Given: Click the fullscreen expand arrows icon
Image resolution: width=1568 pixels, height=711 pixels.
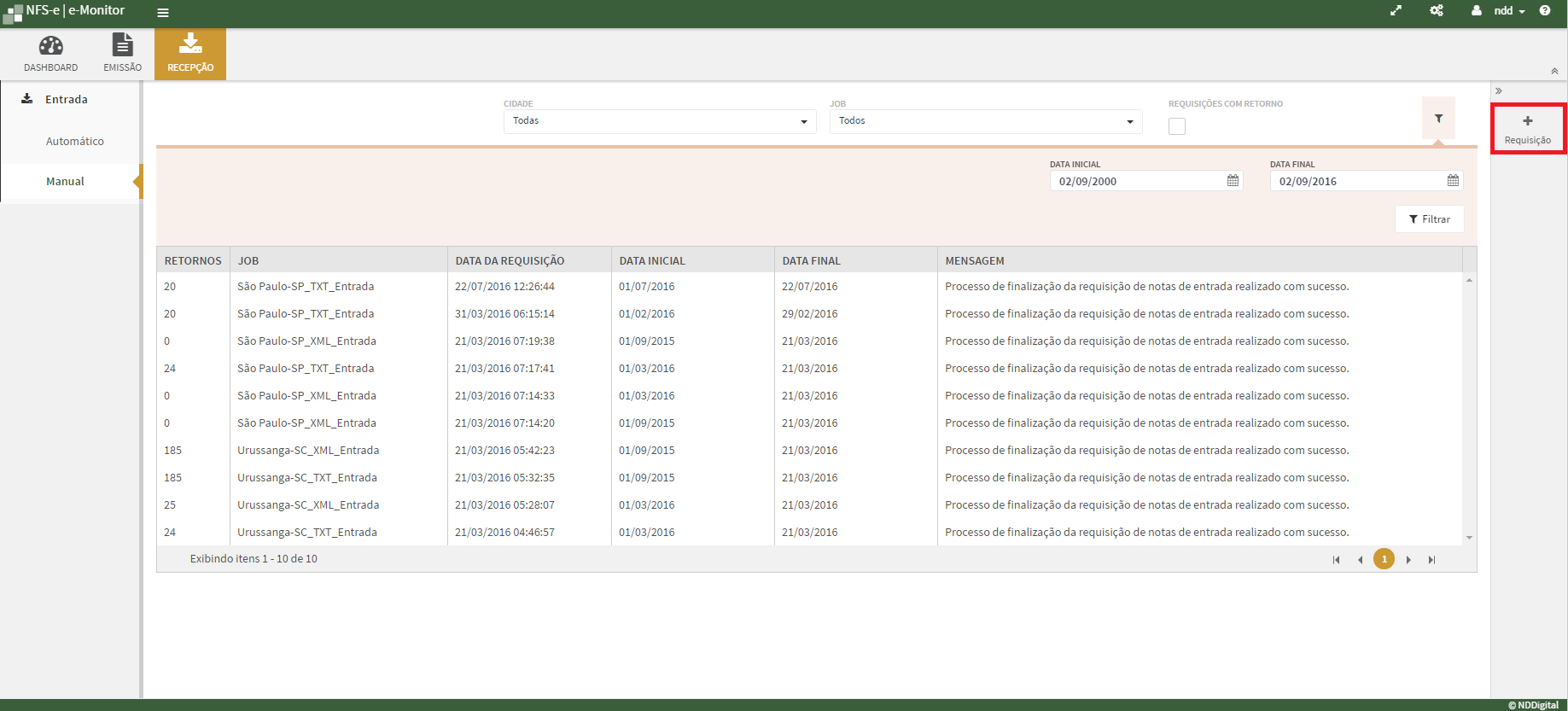Looking at the screenshot, I should (1396, 11).
